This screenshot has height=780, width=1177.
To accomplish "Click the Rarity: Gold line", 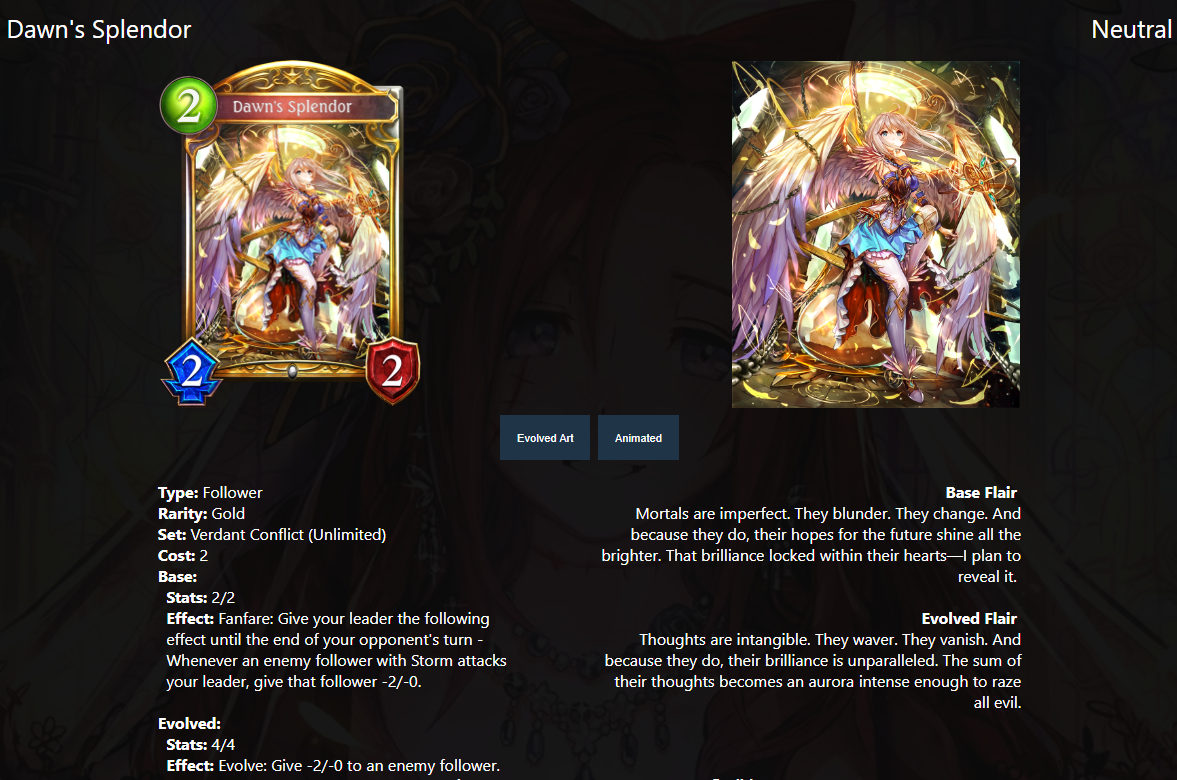I will (201, 513).
